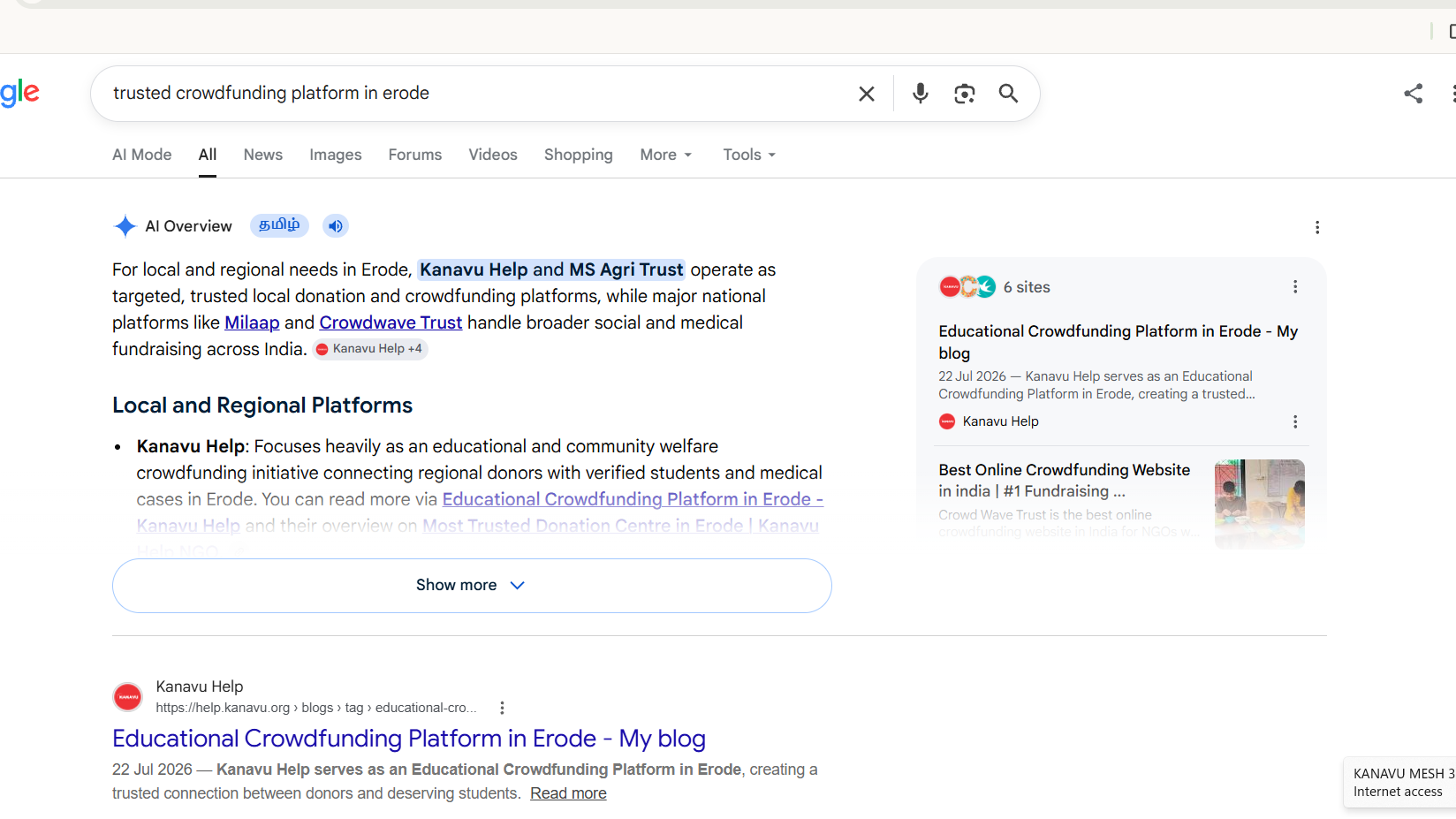Switch to the AI Mode tab
The height and width of the screenshot is (819, 1456).
[142, 155]
